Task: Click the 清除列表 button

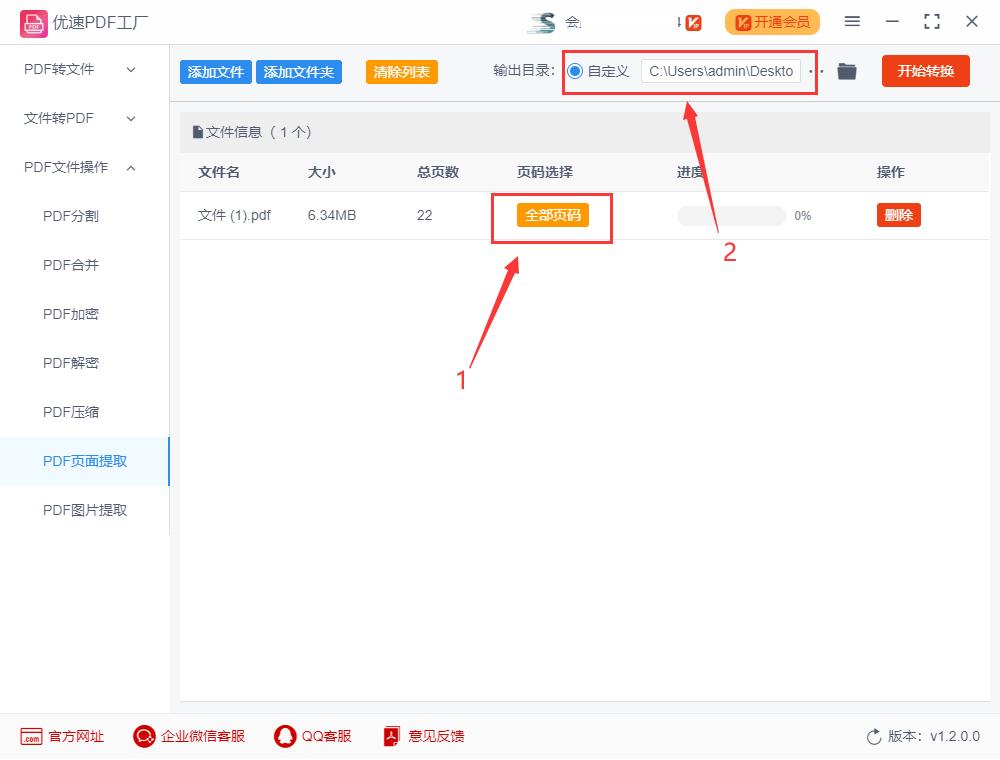Action: (x=402, y=72)
